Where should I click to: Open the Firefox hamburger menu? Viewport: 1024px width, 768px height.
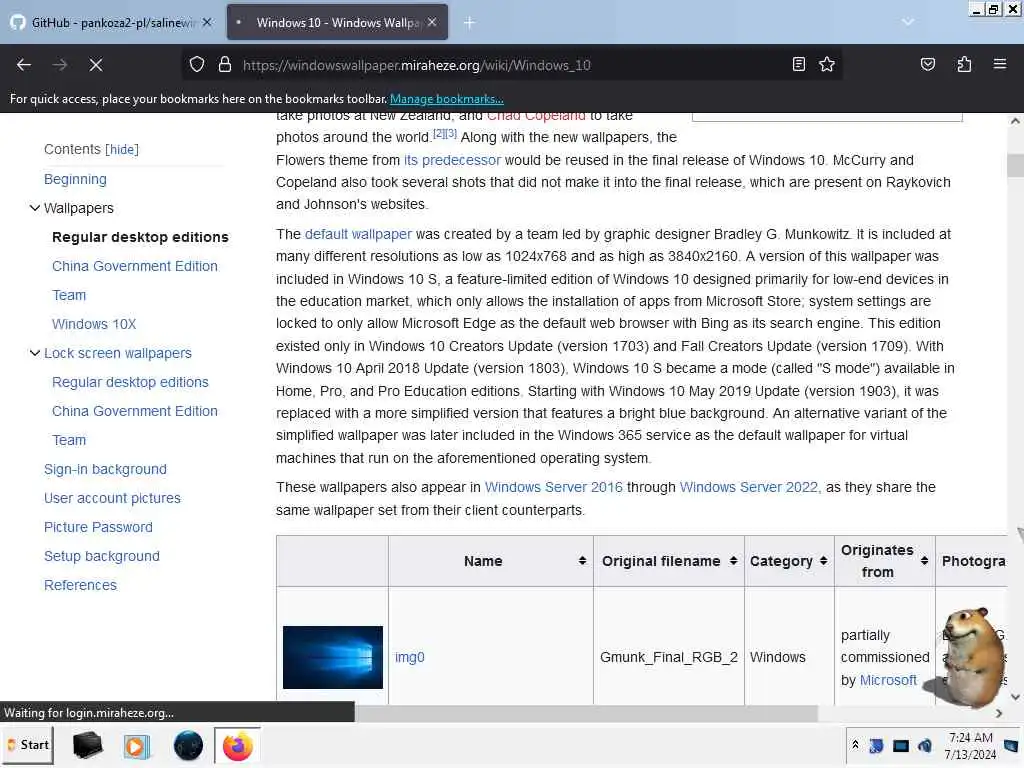pos(1000,64)
